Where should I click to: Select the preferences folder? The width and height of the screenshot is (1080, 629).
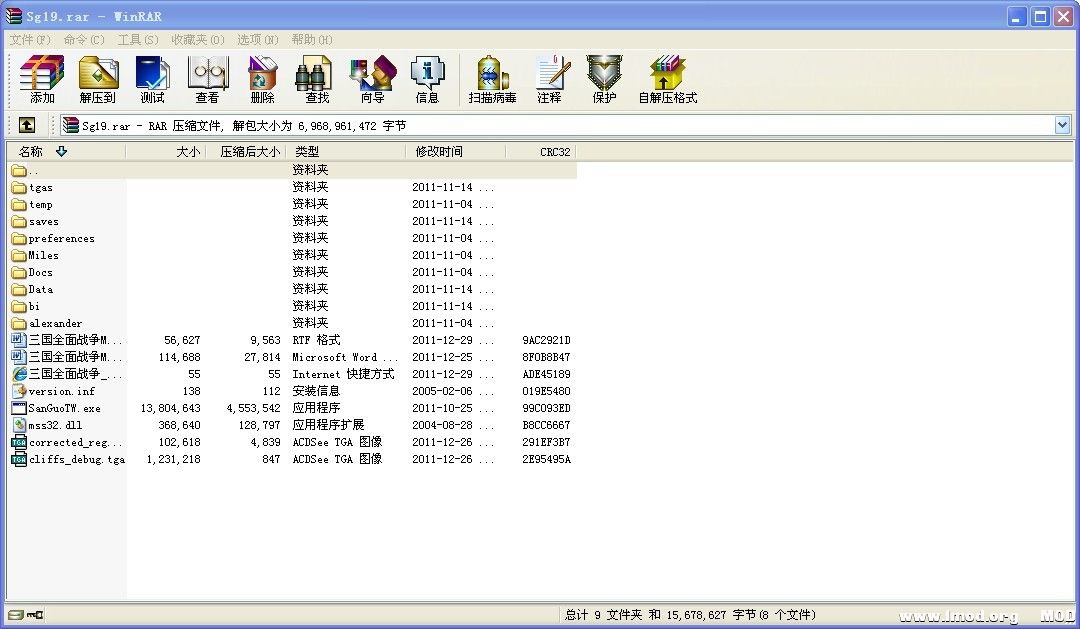(61, 239)
